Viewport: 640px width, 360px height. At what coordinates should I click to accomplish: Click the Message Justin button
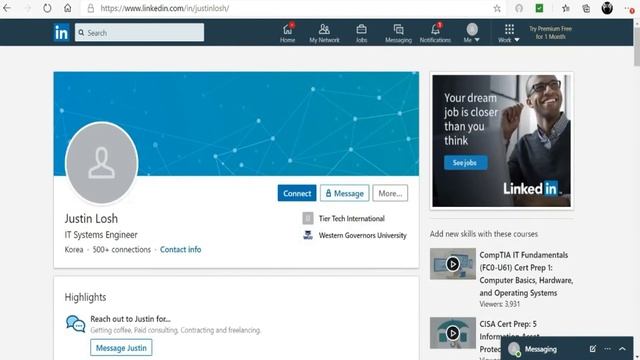point(121,348)
